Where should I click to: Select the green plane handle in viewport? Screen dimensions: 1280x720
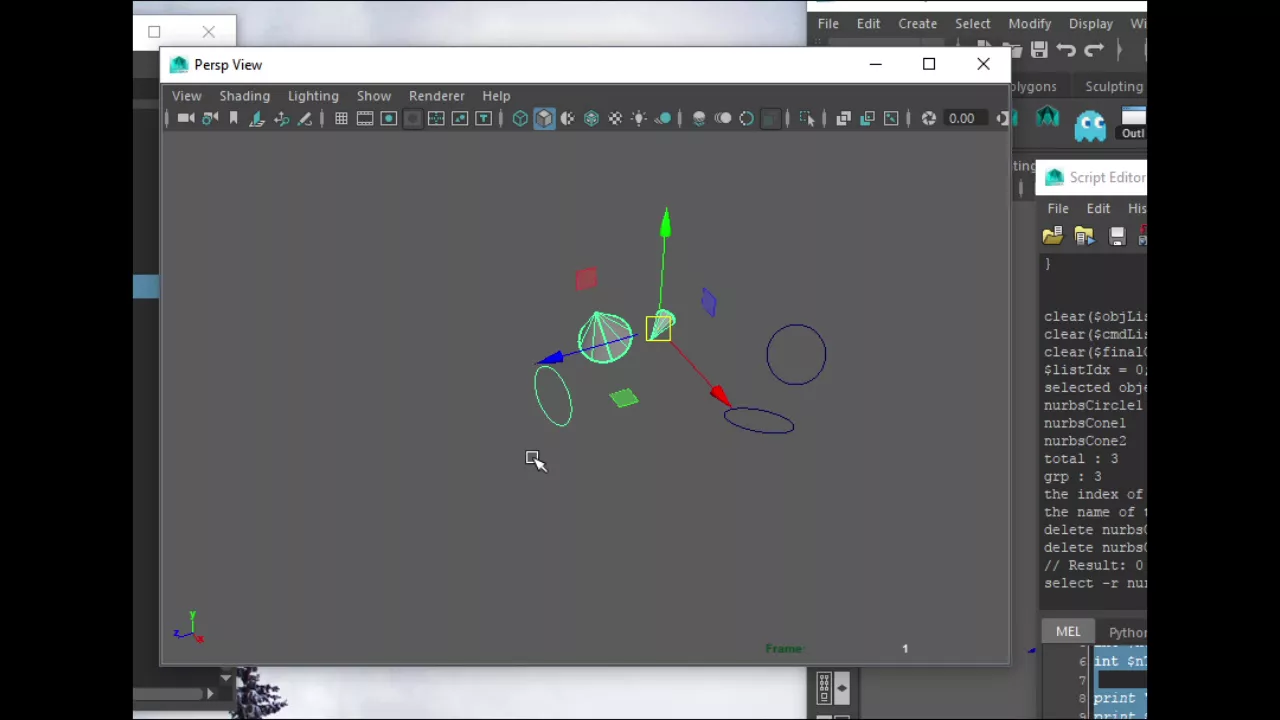[x=624, y=399]
